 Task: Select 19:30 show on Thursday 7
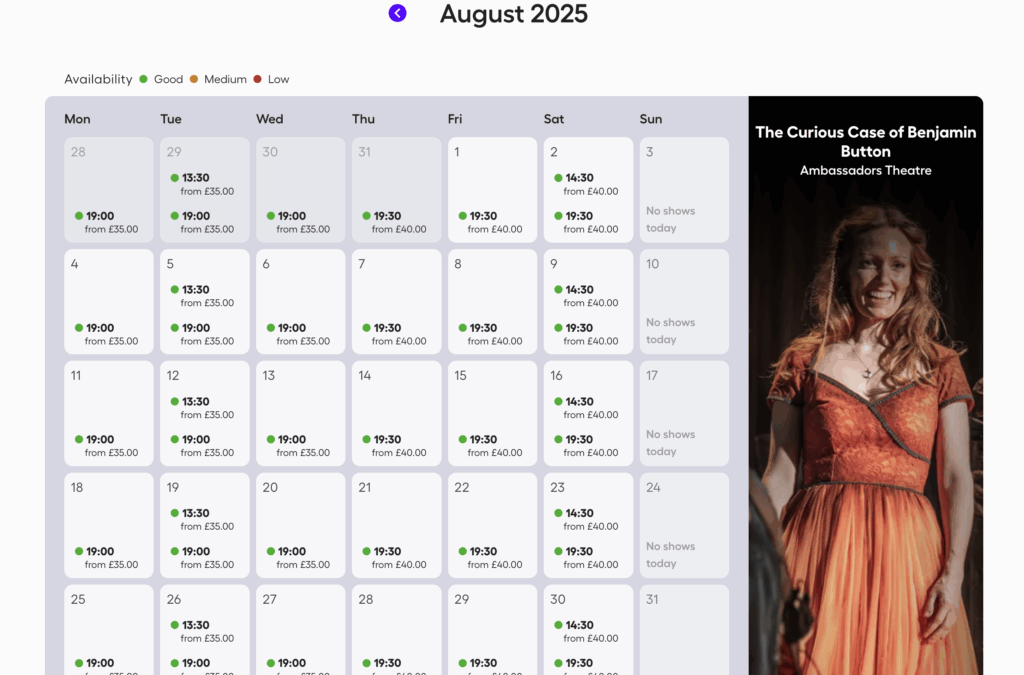tap(394, 334)
